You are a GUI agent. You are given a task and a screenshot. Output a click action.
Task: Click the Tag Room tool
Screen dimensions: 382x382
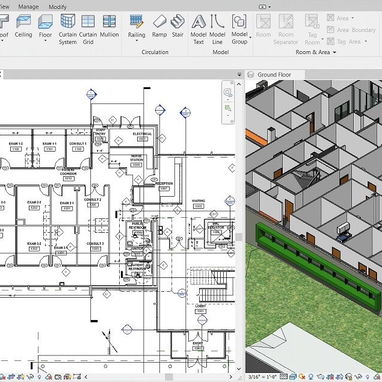pos(312,29)
